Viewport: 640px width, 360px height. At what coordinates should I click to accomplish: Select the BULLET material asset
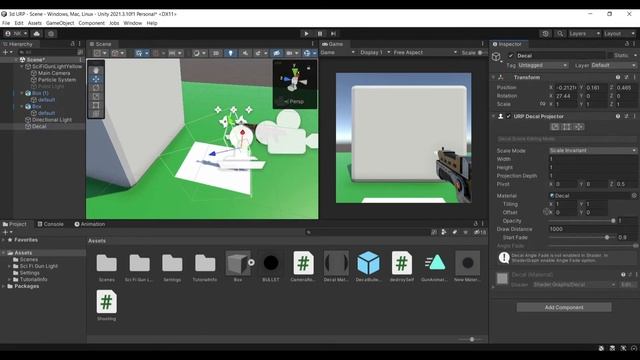271,267
